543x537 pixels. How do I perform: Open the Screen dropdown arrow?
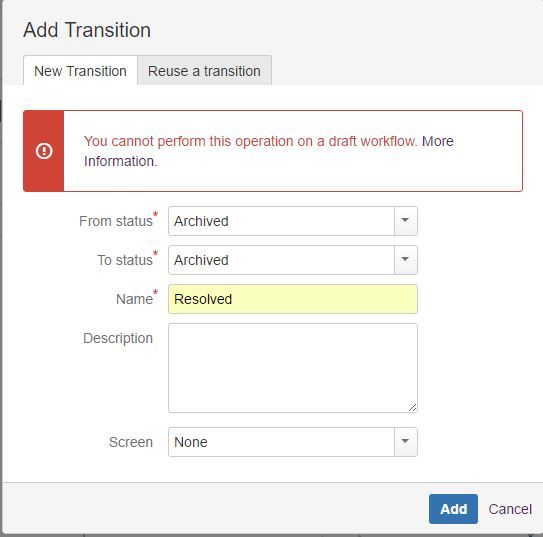tap(406, 442)
